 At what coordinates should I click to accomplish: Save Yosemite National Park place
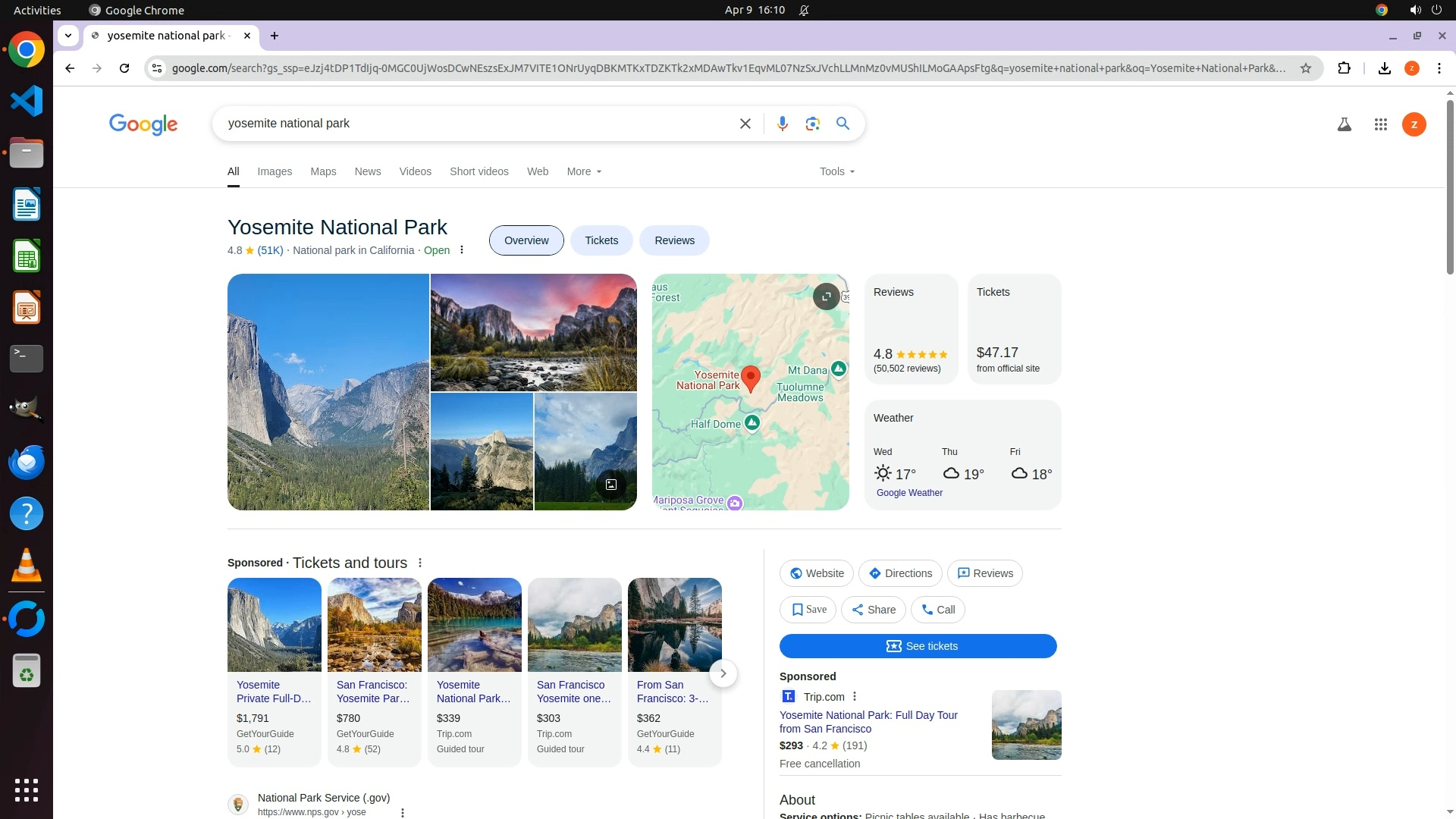tap(808, 610)
